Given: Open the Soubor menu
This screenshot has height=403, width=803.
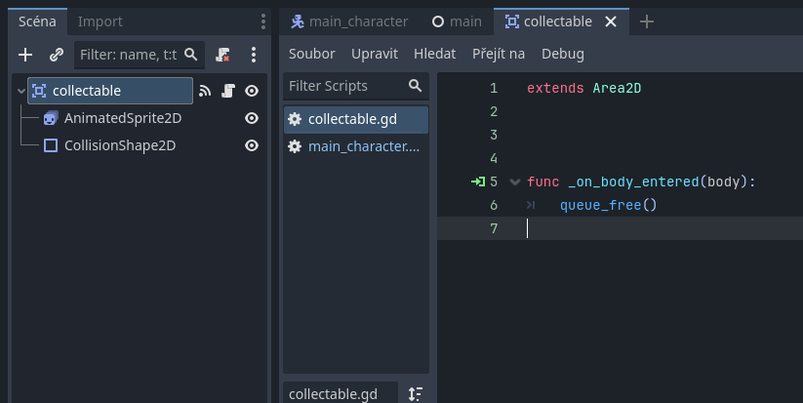Looking at the screenshot, I should click(x=312, y=54).
